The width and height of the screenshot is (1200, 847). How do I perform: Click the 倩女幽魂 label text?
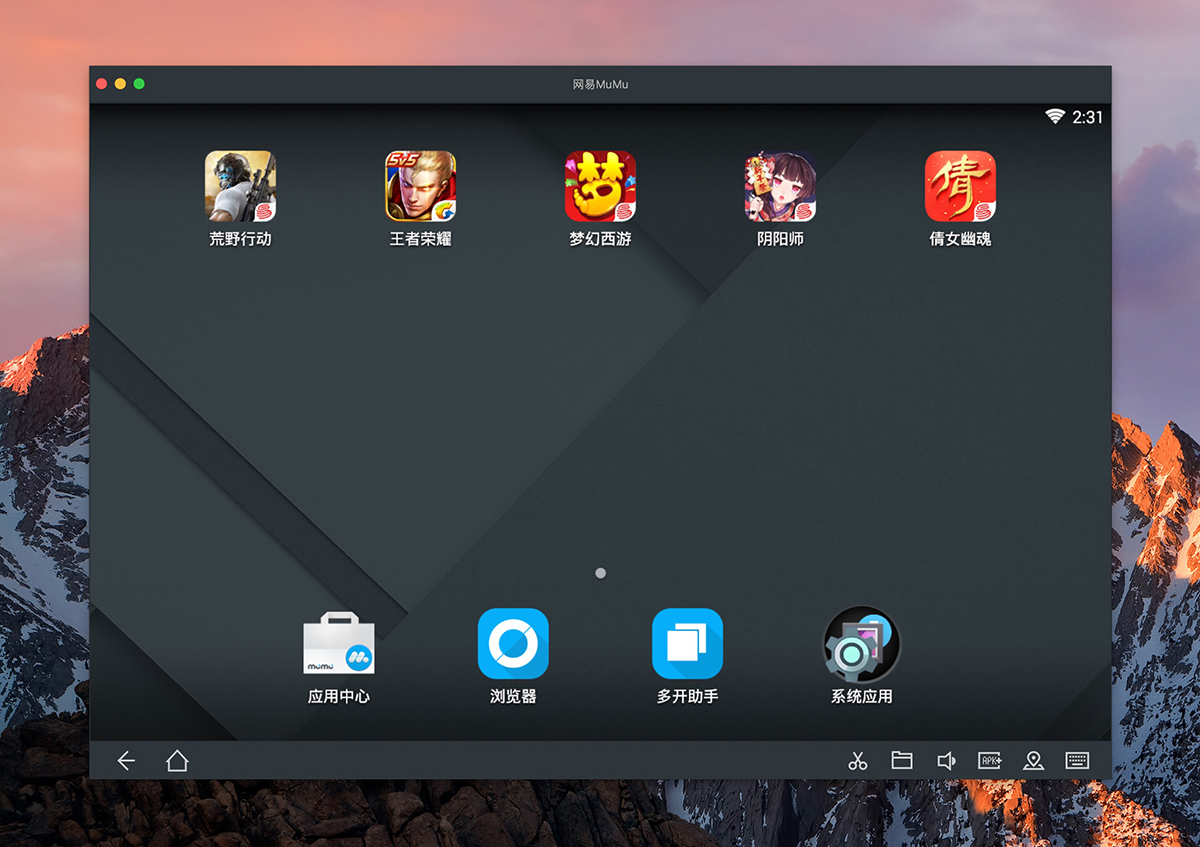[x=960, y=239]
